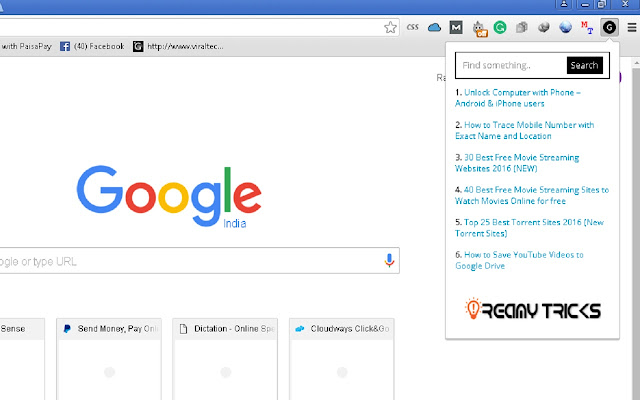Screen dimensions: 640x400
Task: Open the Chrome hamburger menu
Action: tap(631, 27)
